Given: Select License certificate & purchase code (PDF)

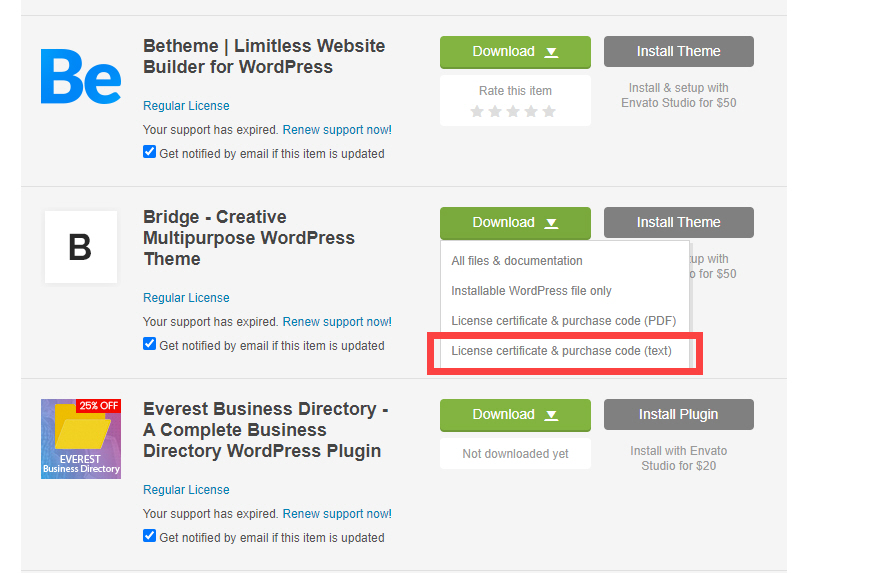Looking at the screenshot, I should [564, 321].
